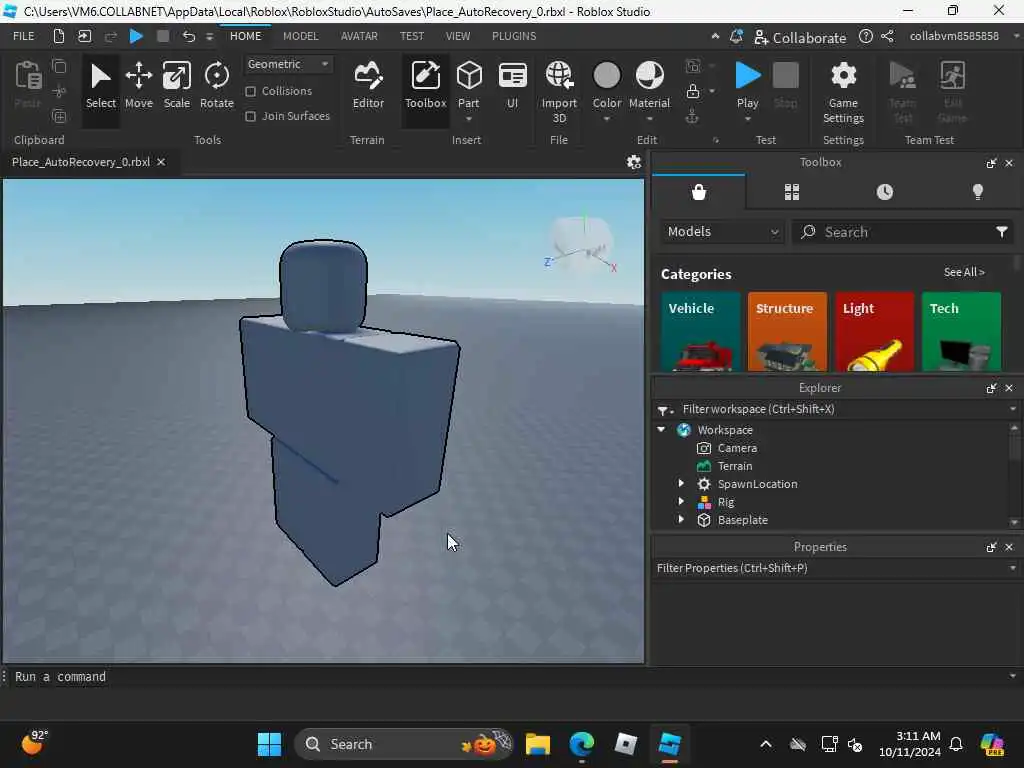Click the Undo arrow in title toolbar
This screenshot has width=1024, height=768.
tap(188, 36)
